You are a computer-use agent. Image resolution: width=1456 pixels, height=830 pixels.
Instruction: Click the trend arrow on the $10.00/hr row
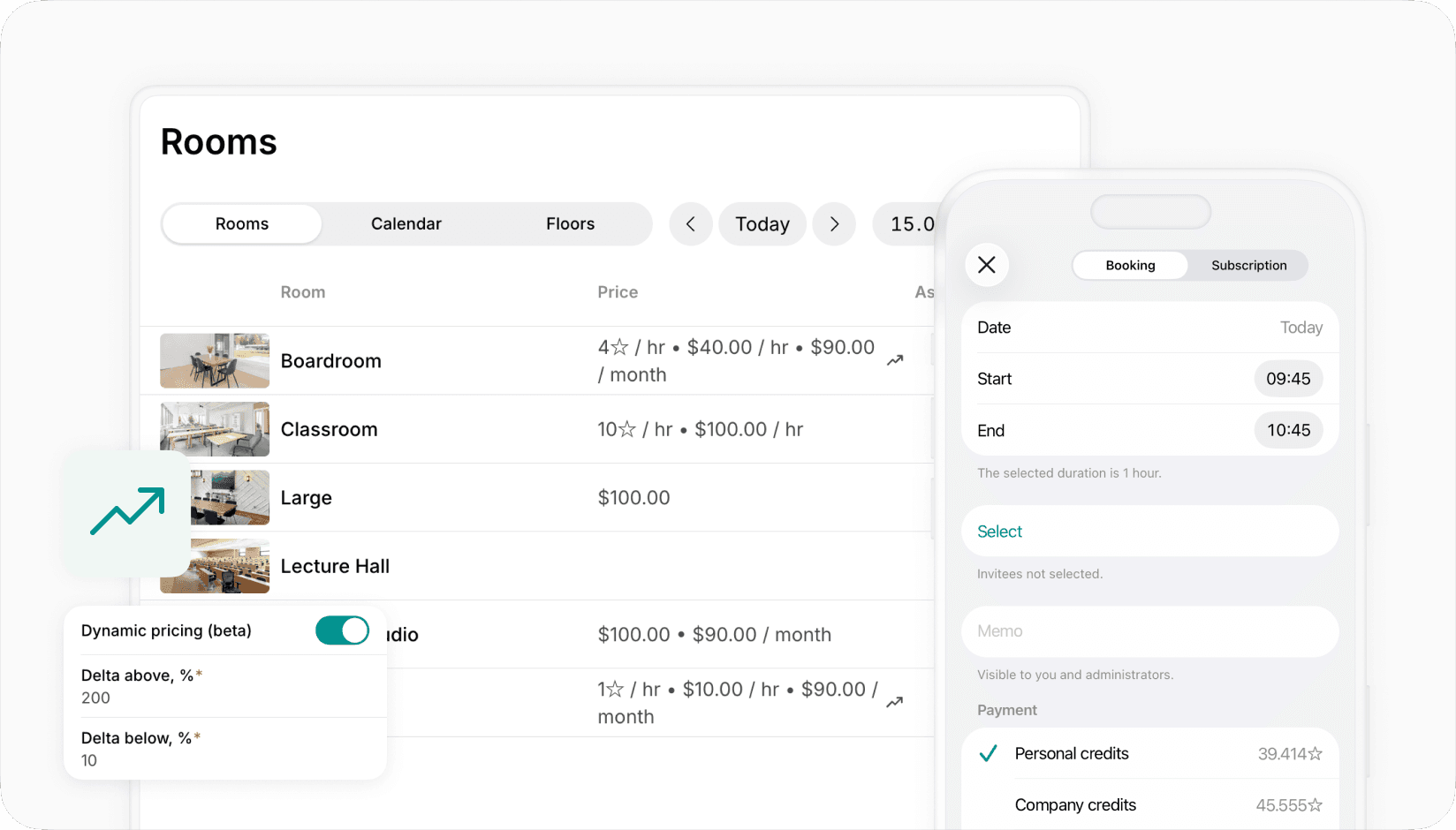tap(894, 702)
